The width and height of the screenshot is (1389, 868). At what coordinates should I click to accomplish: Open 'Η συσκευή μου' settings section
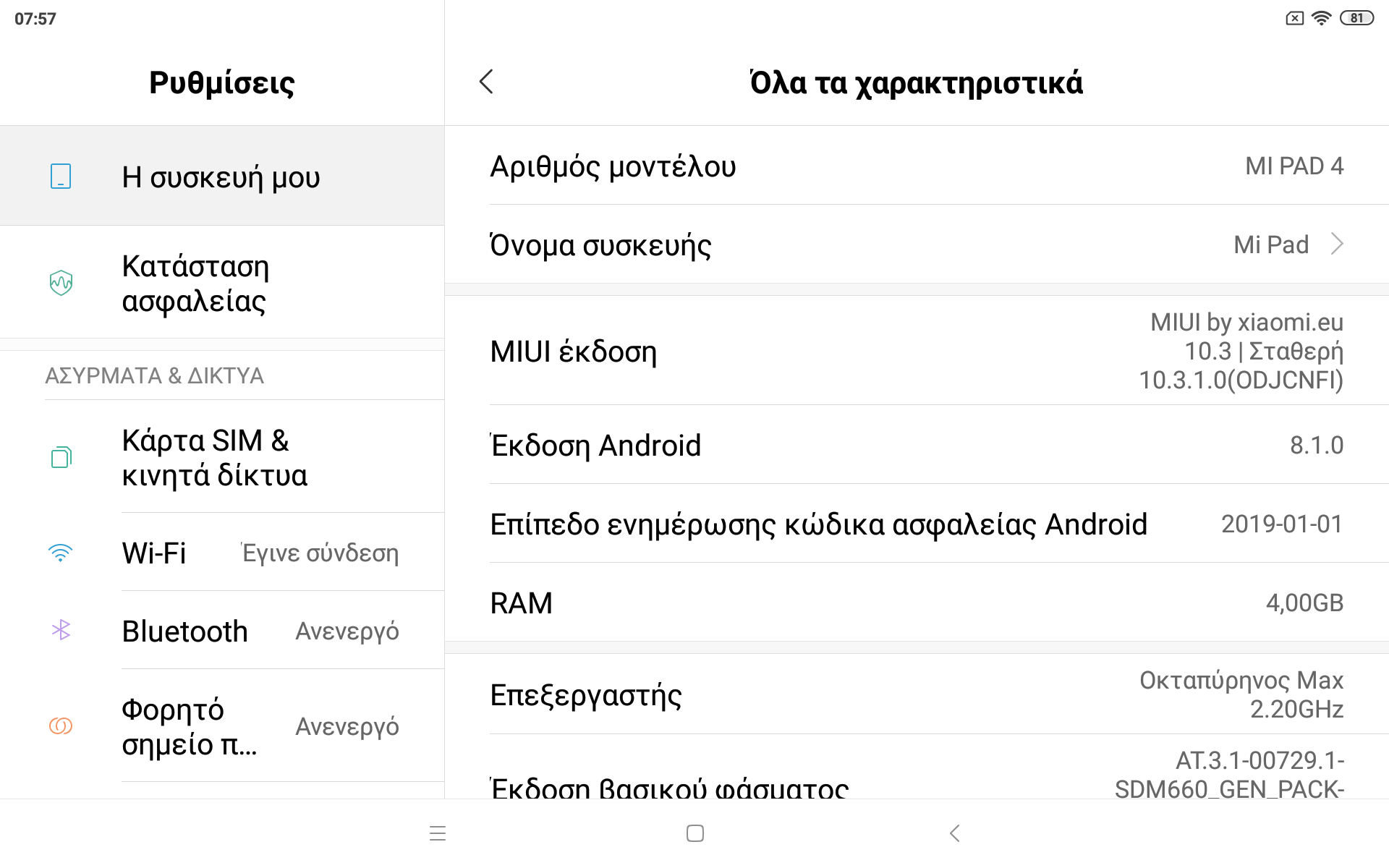(221, 177)
